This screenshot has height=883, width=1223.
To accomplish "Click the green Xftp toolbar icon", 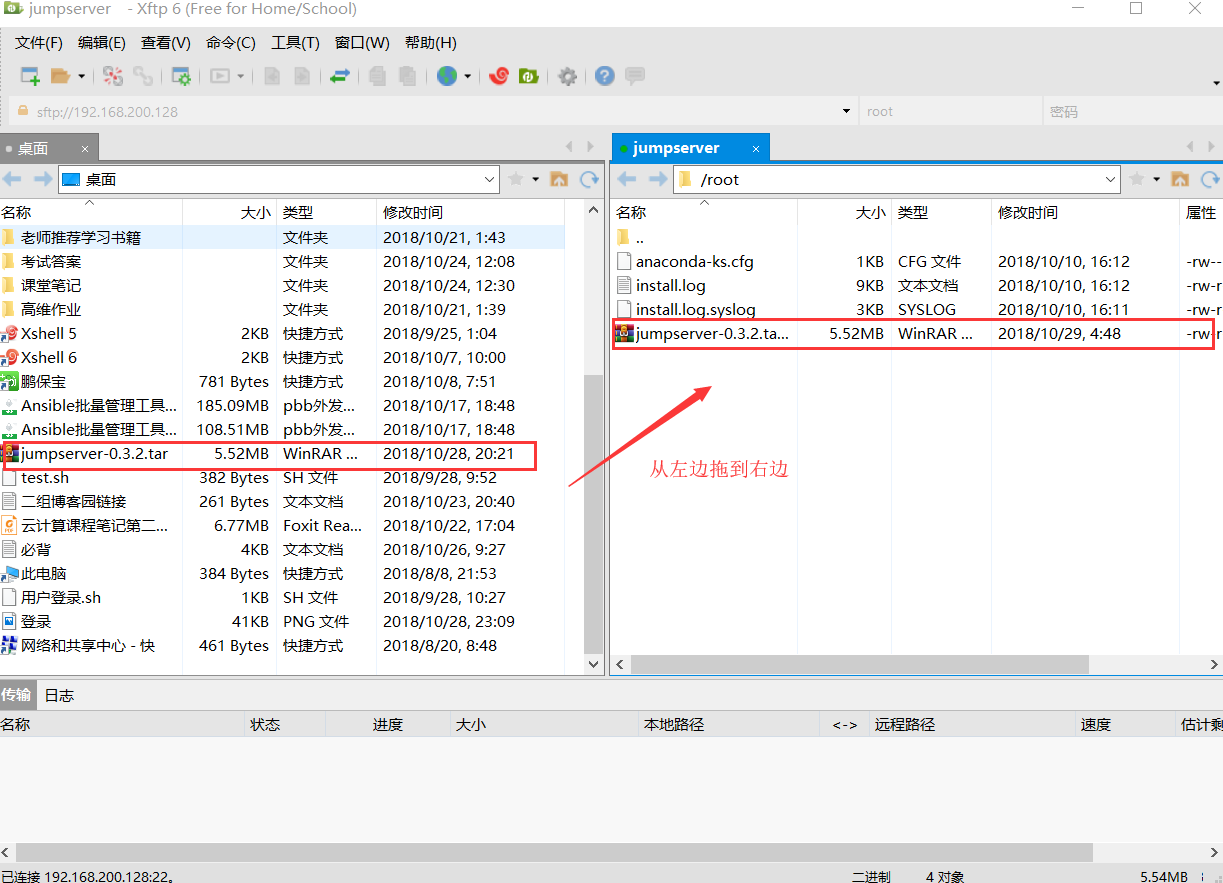I will [529, 76].
